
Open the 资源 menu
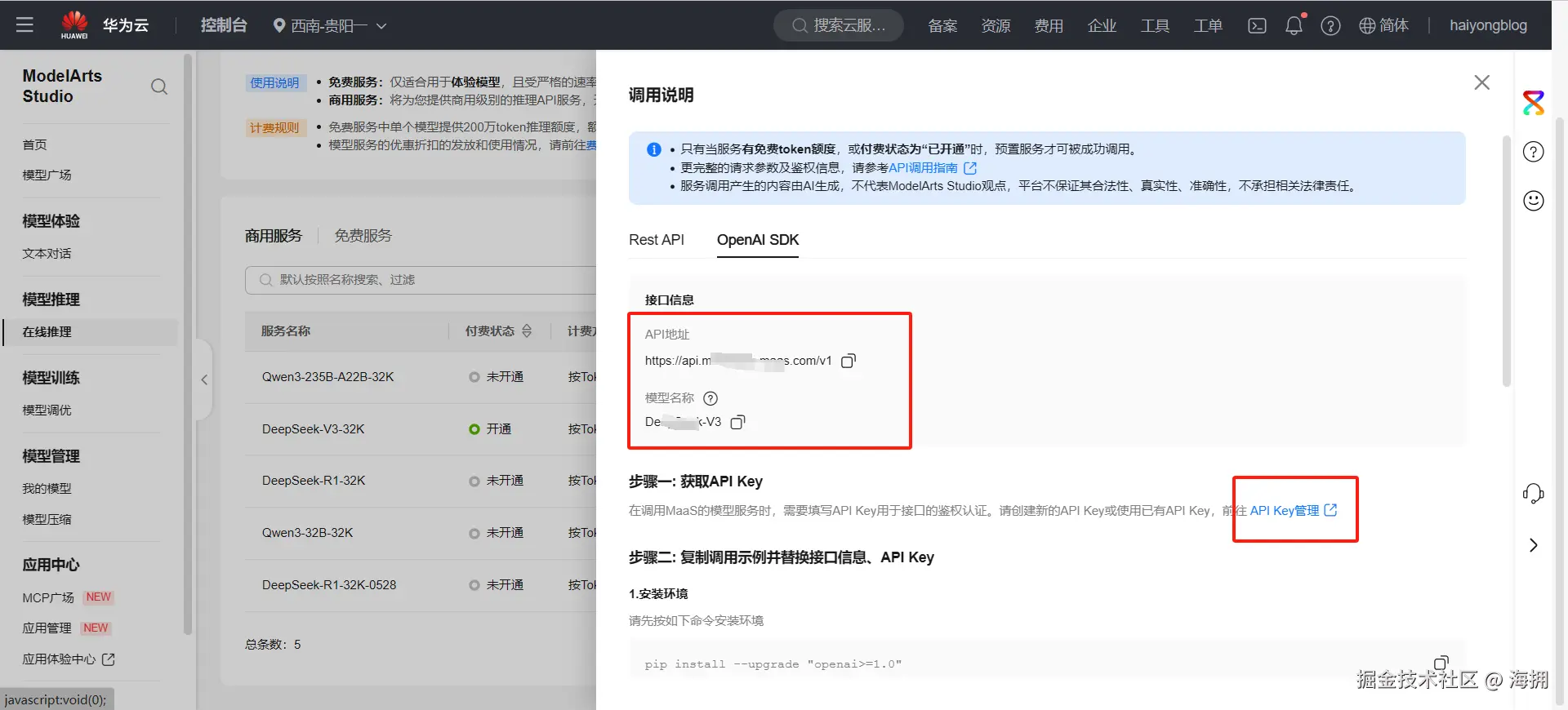point(996,25)
